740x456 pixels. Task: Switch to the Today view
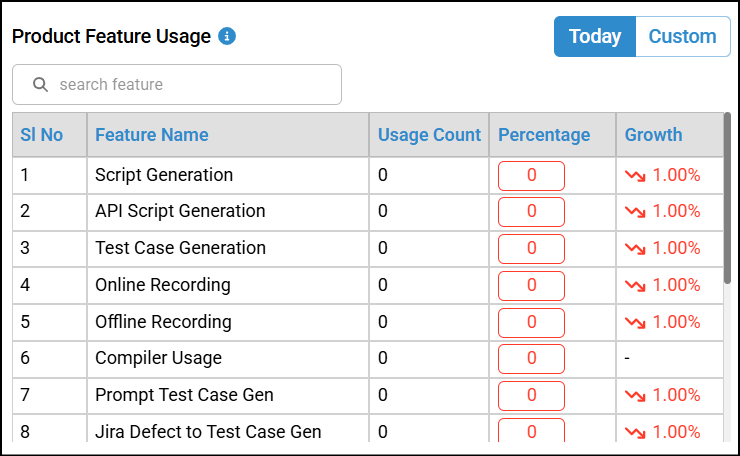click(x=595, y=37)
